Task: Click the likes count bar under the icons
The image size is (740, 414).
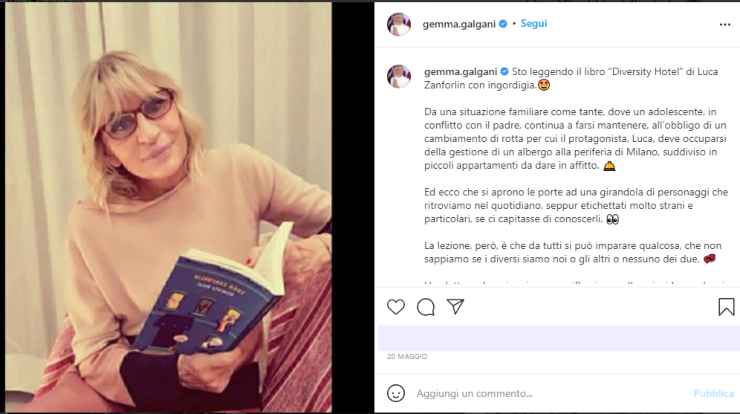Action: point(559,338)
